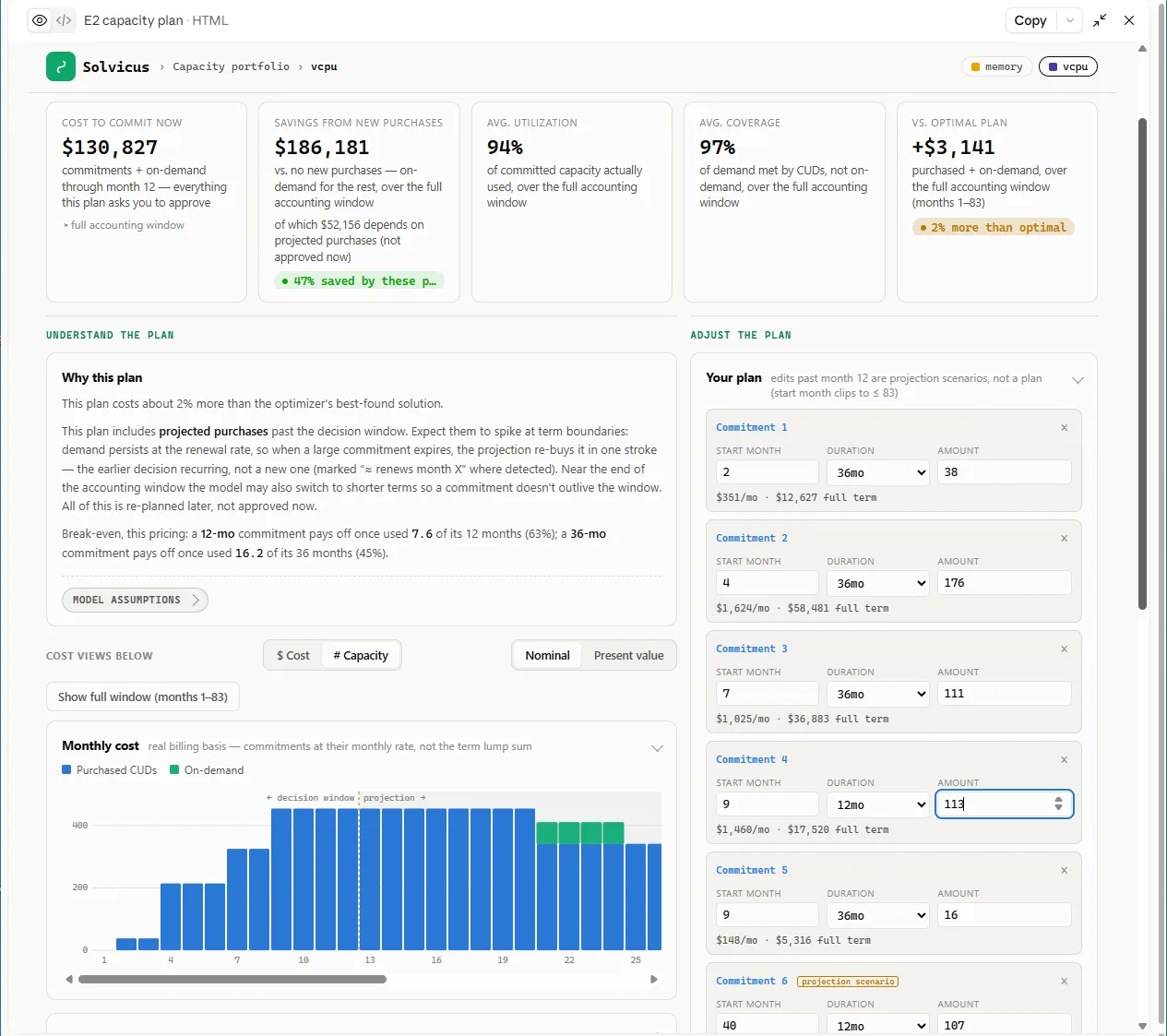Open Commitment 5 duration dropdown
This screenshot has width=1167, height=1036.
click(x=878, y=915)
